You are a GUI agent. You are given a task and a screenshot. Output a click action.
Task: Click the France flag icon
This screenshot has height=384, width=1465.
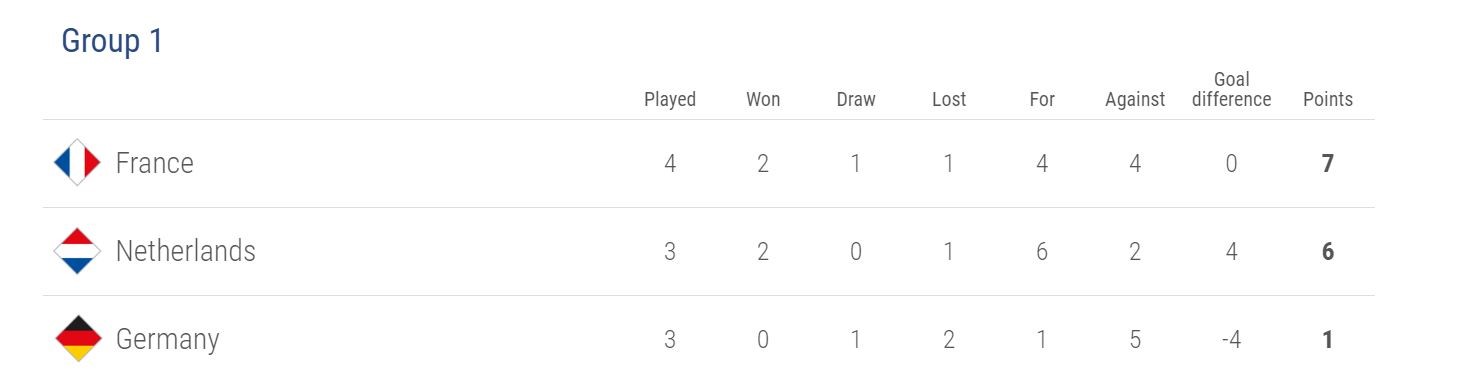(77, 163)
